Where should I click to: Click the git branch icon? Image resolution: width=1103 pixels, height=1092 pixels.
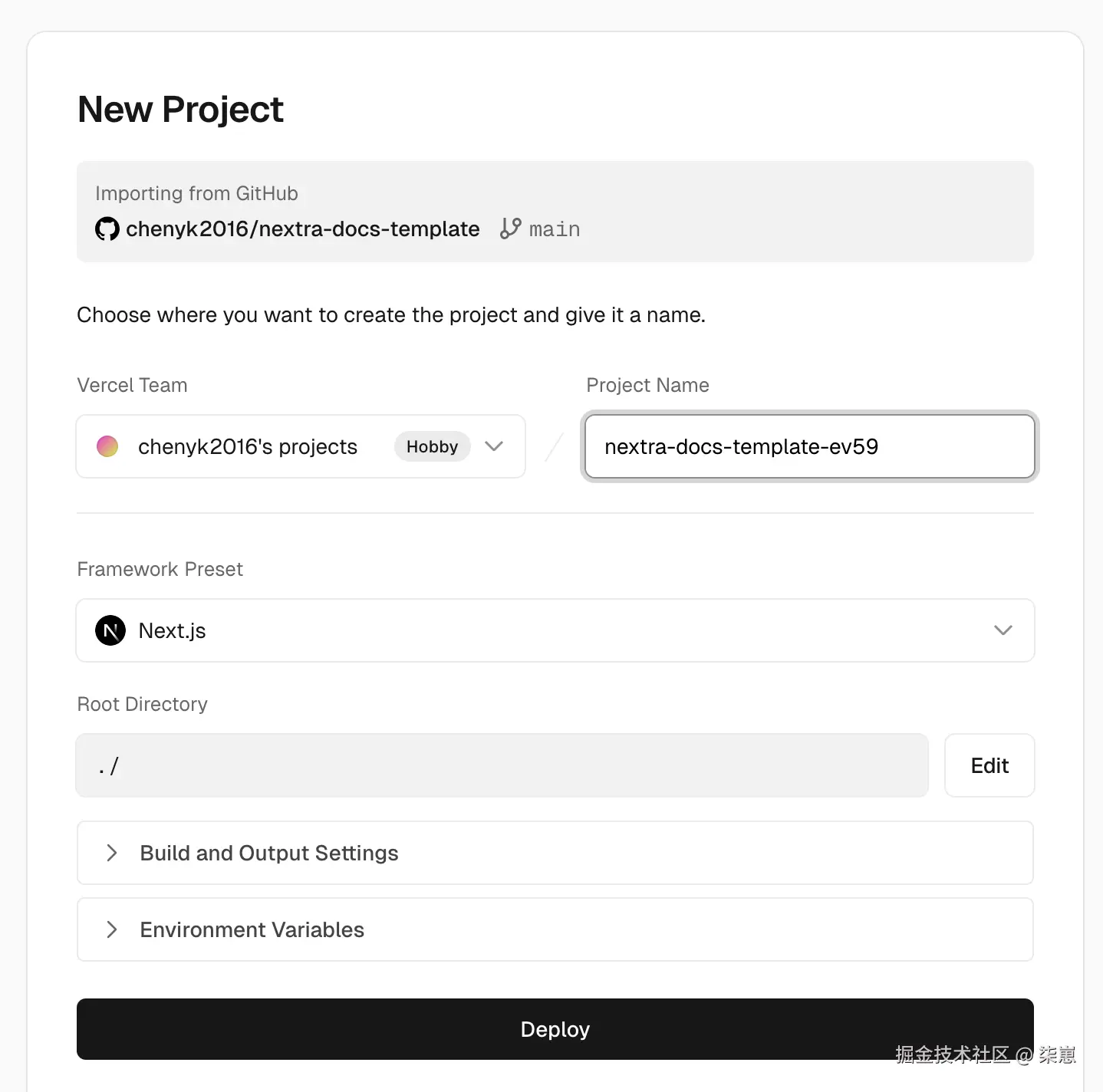(510, 229)
